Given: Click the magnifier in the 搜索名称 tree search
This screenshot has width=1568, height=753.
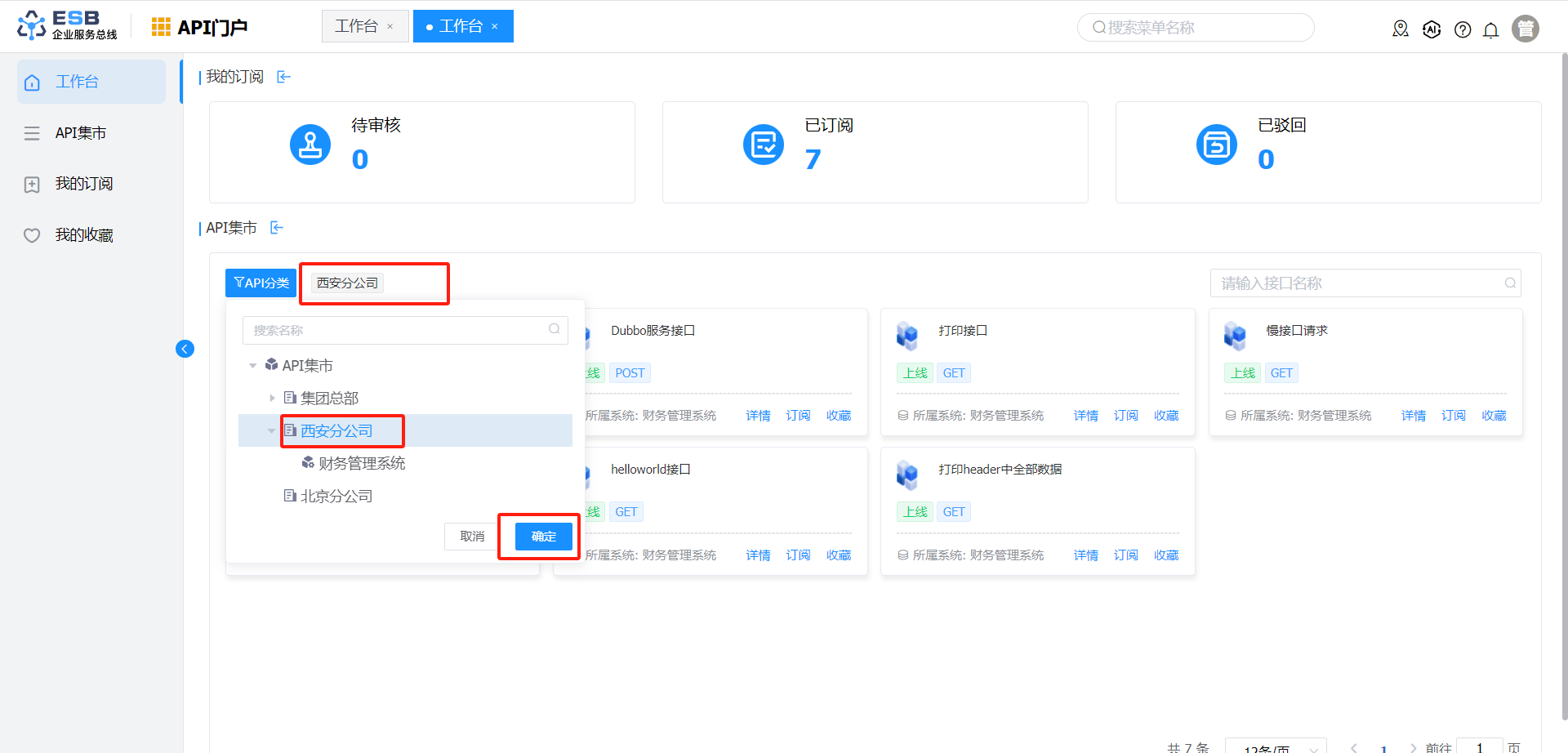Looking at the screenshot, I should 555,329.
